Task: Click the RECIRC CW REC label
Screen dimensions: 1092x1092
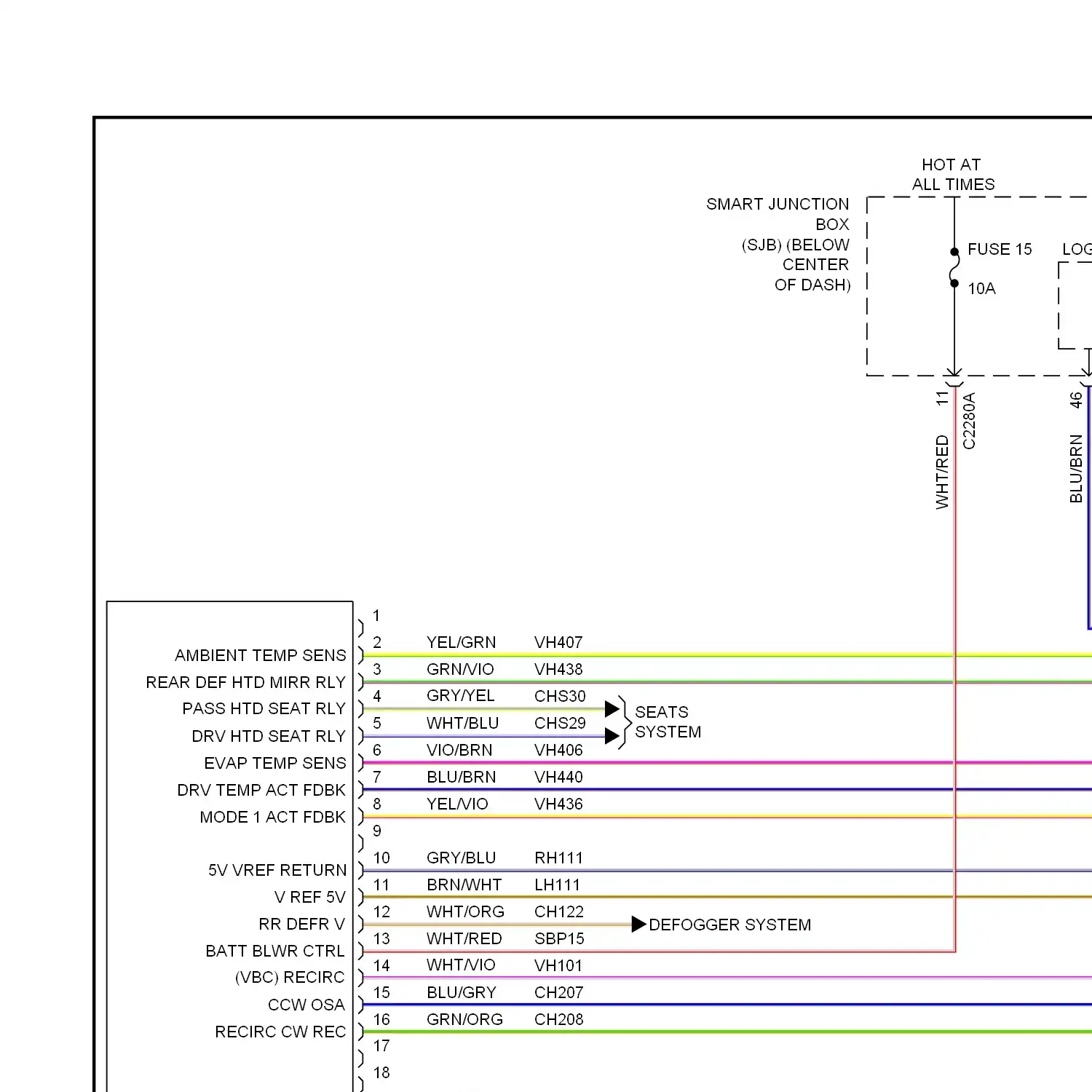Action: coord(280,1032)
